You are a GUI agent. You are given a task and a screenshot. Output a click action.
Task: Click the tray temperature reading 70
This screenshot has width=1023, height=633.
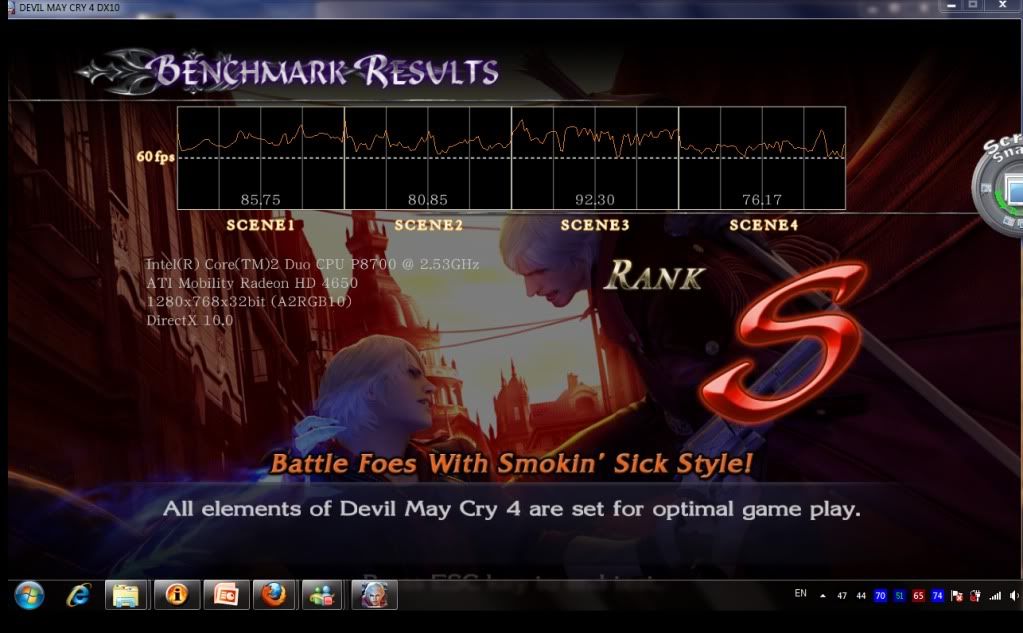coord(880,595)
